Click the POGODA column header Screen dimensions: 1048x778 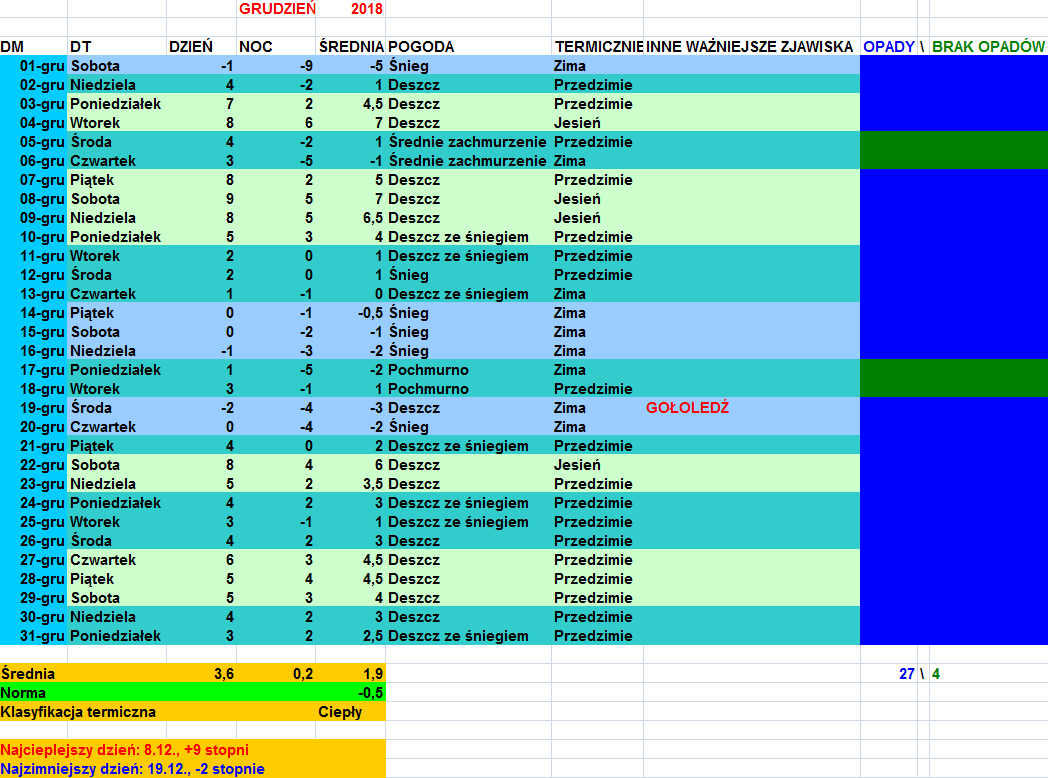pyautogui.click(x=421, y=47)
